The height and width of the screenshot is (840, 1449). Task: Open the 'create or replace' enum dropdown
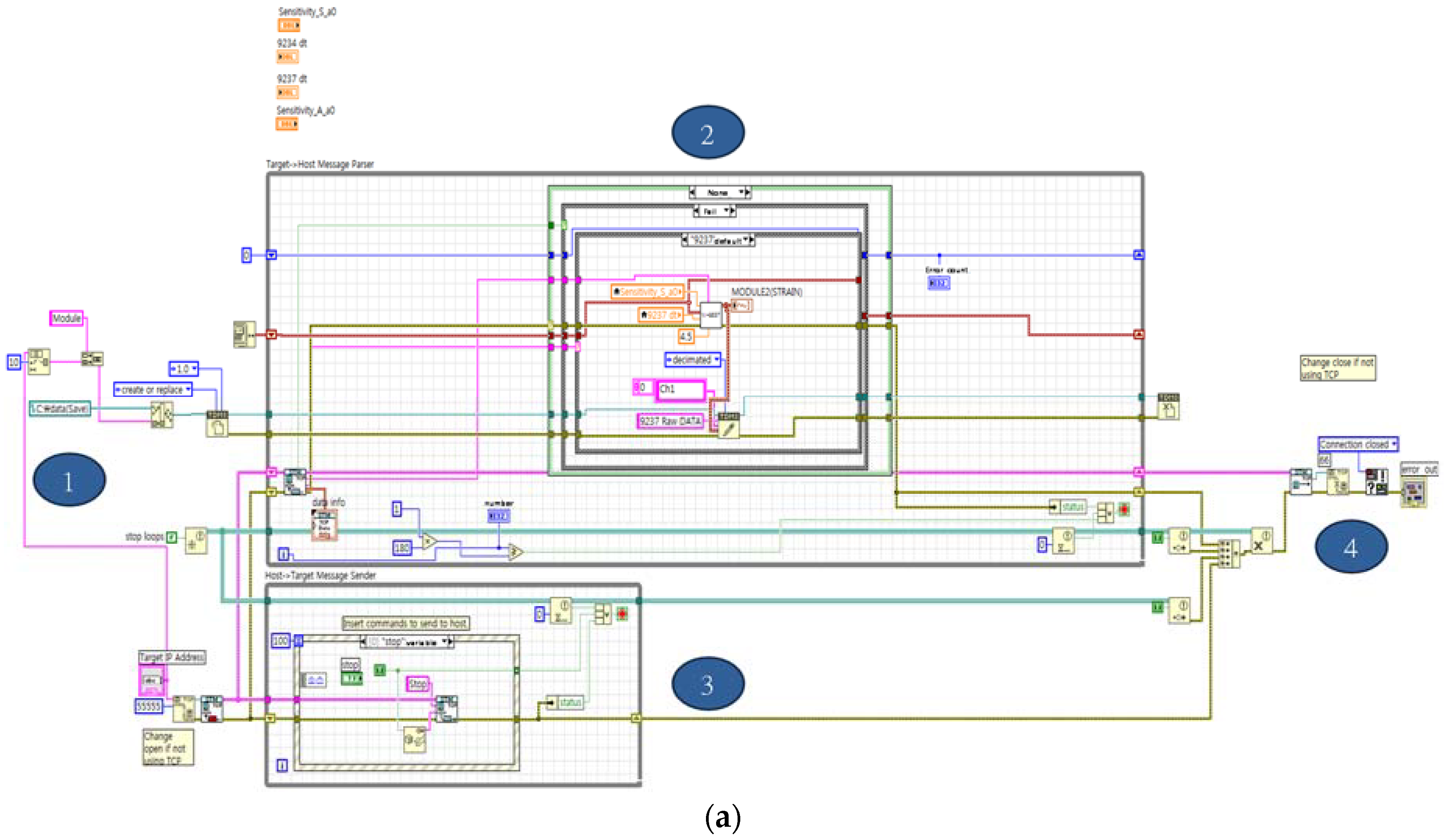(153, 389)
